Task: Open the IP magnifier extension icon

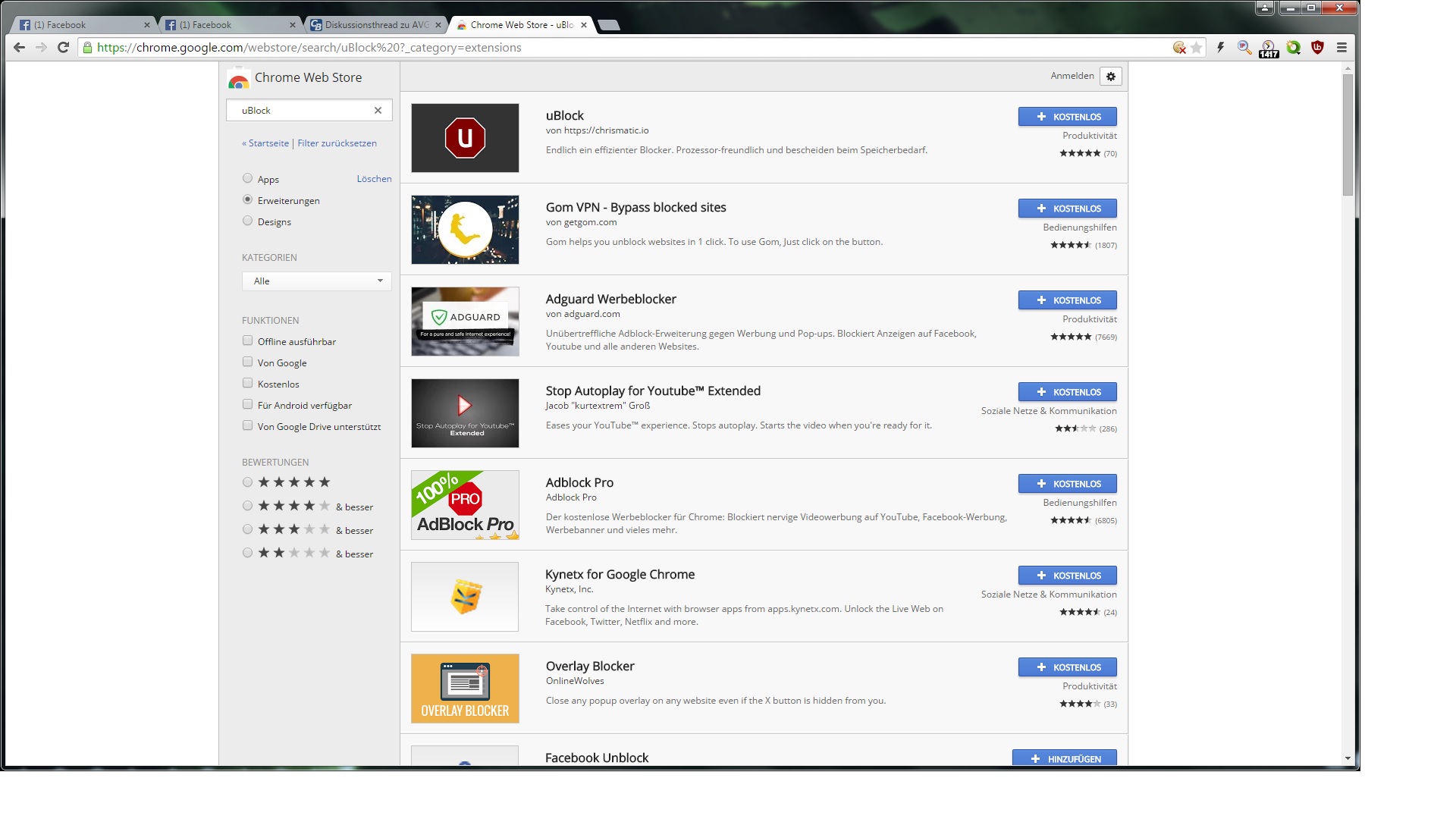Action: pyautogui.click(x=1244, y=48)
